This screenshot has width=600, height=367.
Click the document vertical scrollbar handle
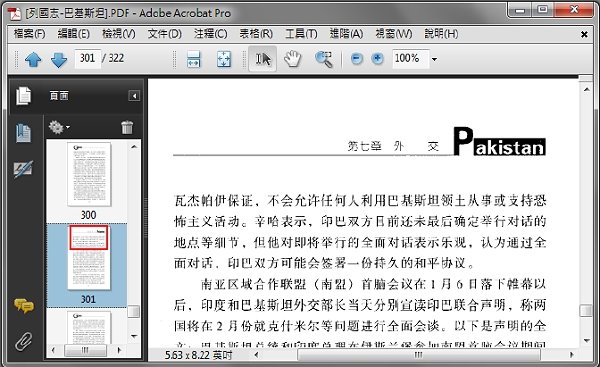coord(586,310)
